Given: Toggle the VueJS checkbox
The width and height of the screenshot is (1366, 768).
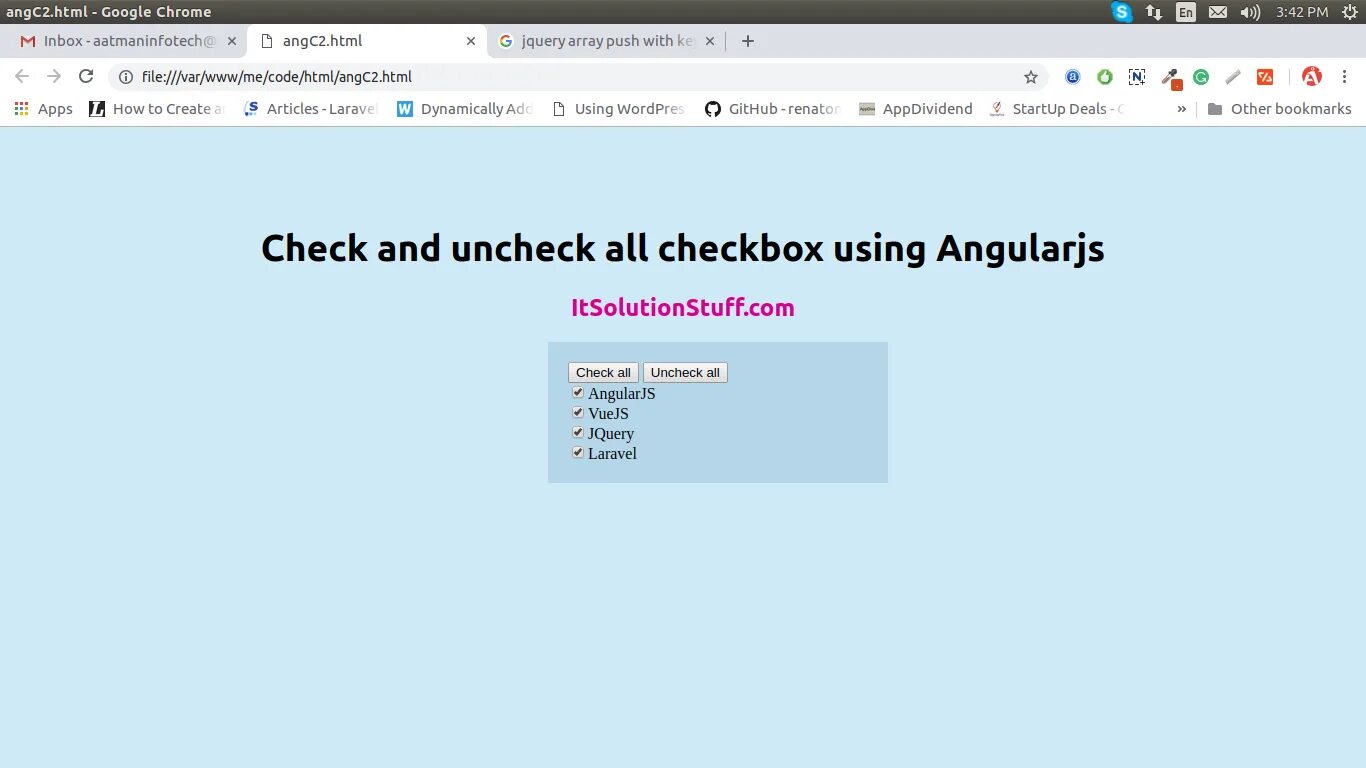Looking at the screenshot, I should tap(578, 413).
